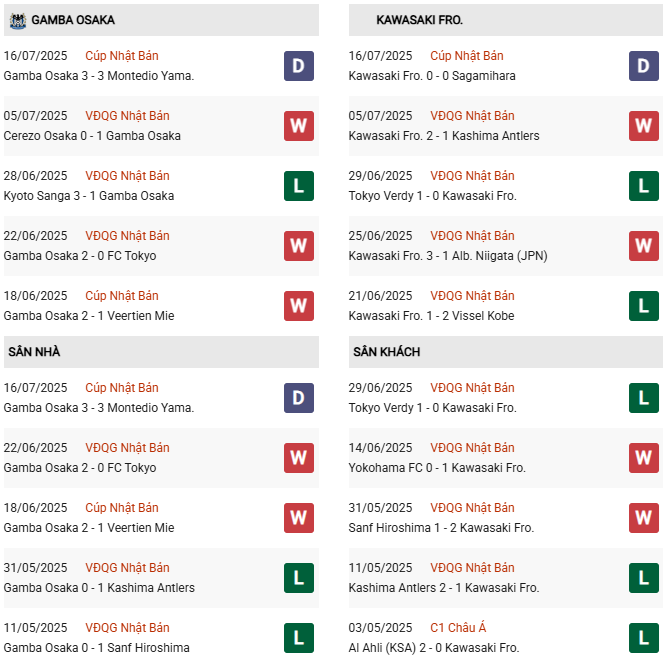Open the Cerezo Osaka 0 - 1 Gamba Osaka match
Image resolution: width=663 pixels, height=661 pixels.
(92, 136)
